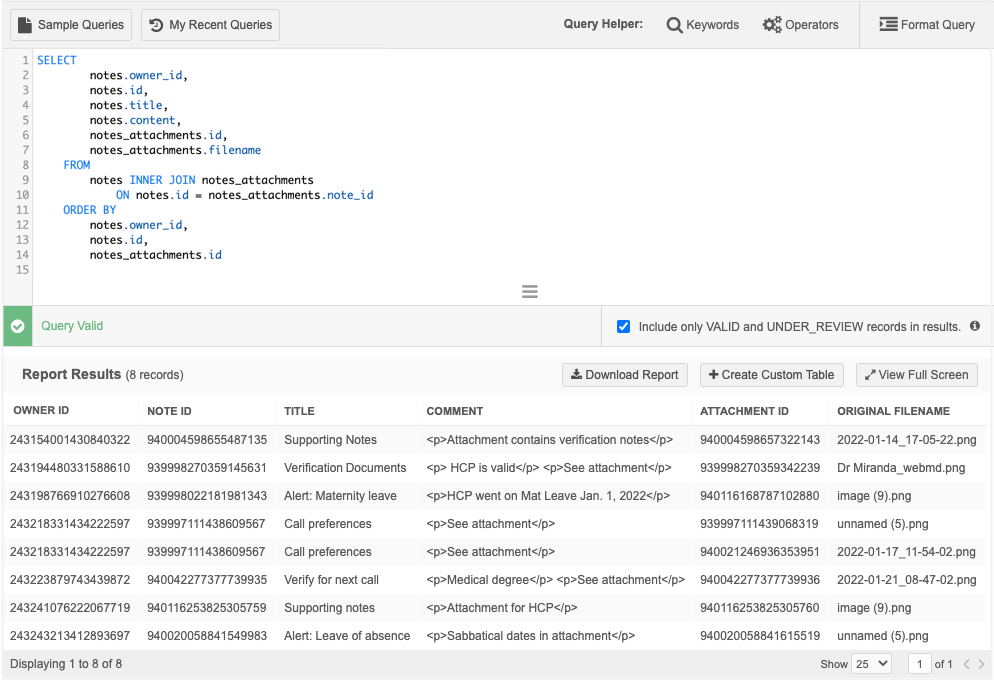This screenshot has width=994, height=680.
Task: Grab the editor resize handle icon
Action: pyautogui.click(x=530, y=292)
